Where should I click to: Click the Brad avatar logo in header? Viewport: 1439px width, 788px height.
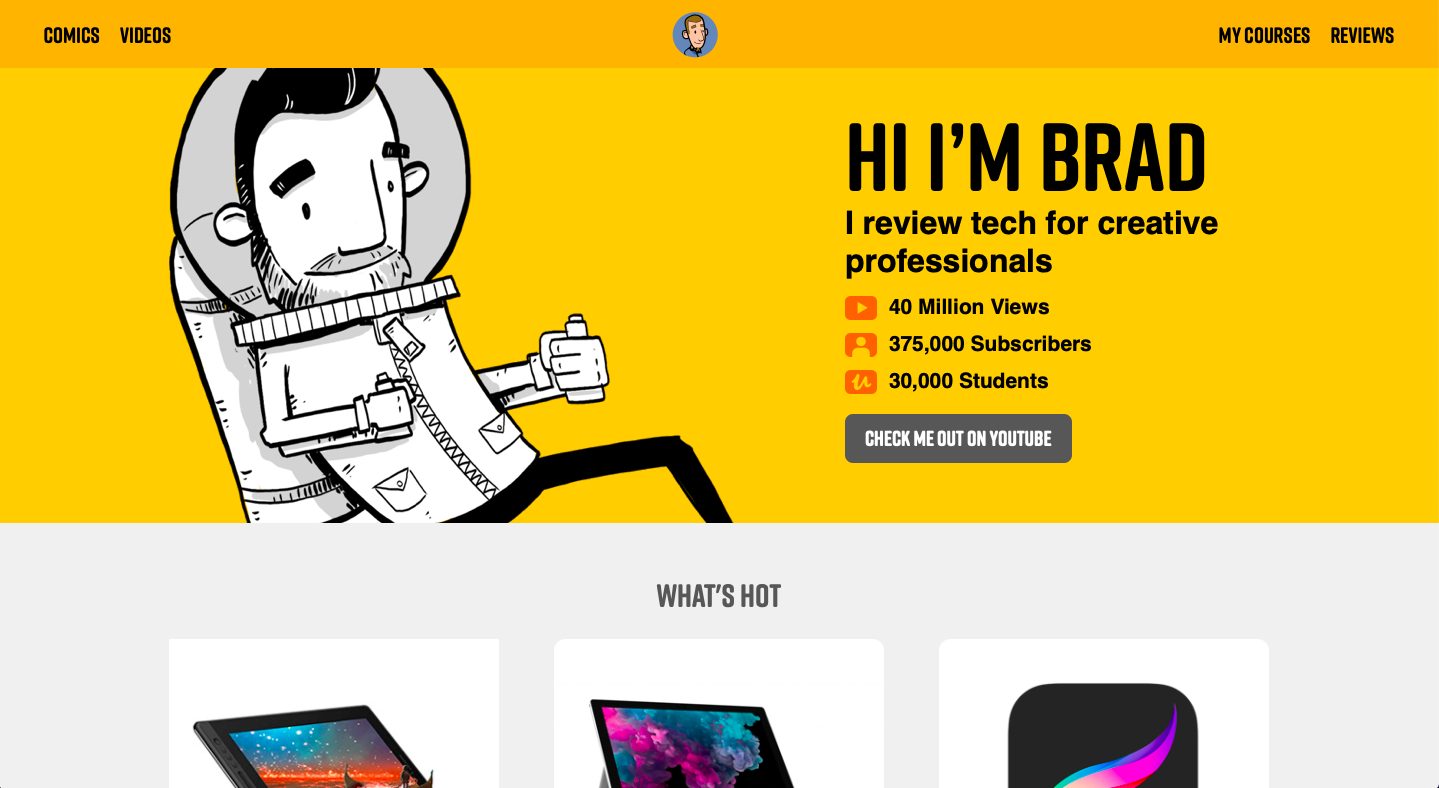point(695,35)
